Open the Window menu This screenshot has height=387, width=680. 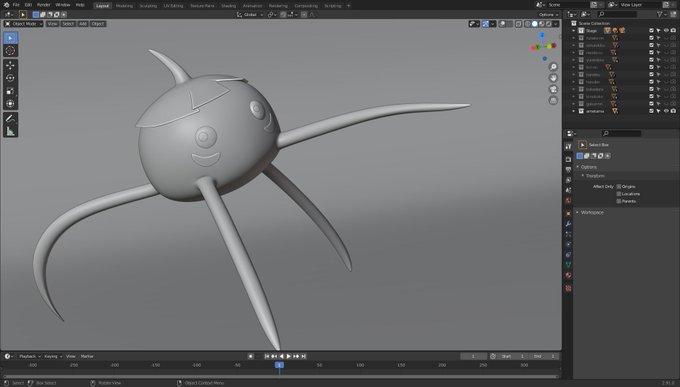click(x=63, y=5)
